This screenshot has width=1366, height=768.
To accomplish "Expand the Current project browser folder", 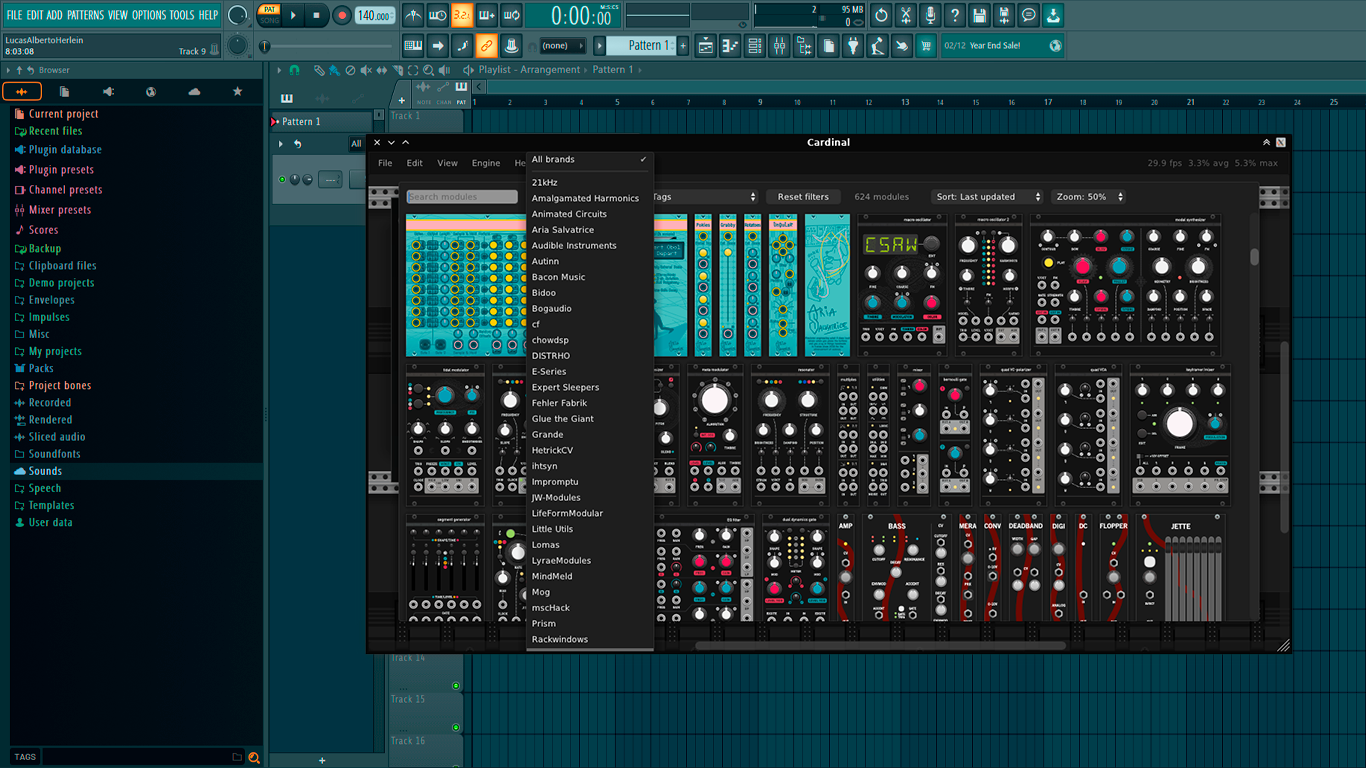I will click(x=63, y=114).
